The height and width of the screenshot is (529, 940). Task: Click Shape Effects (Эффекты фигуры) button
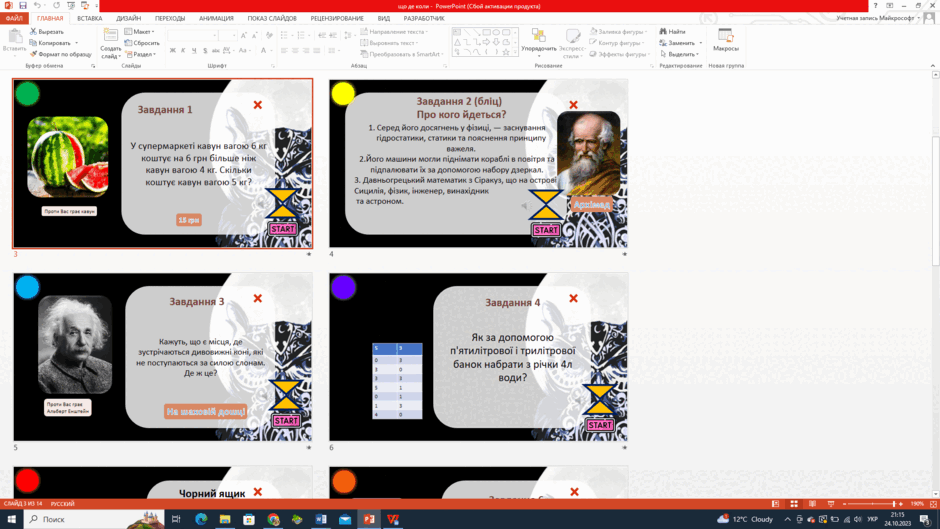pos(619,54)
